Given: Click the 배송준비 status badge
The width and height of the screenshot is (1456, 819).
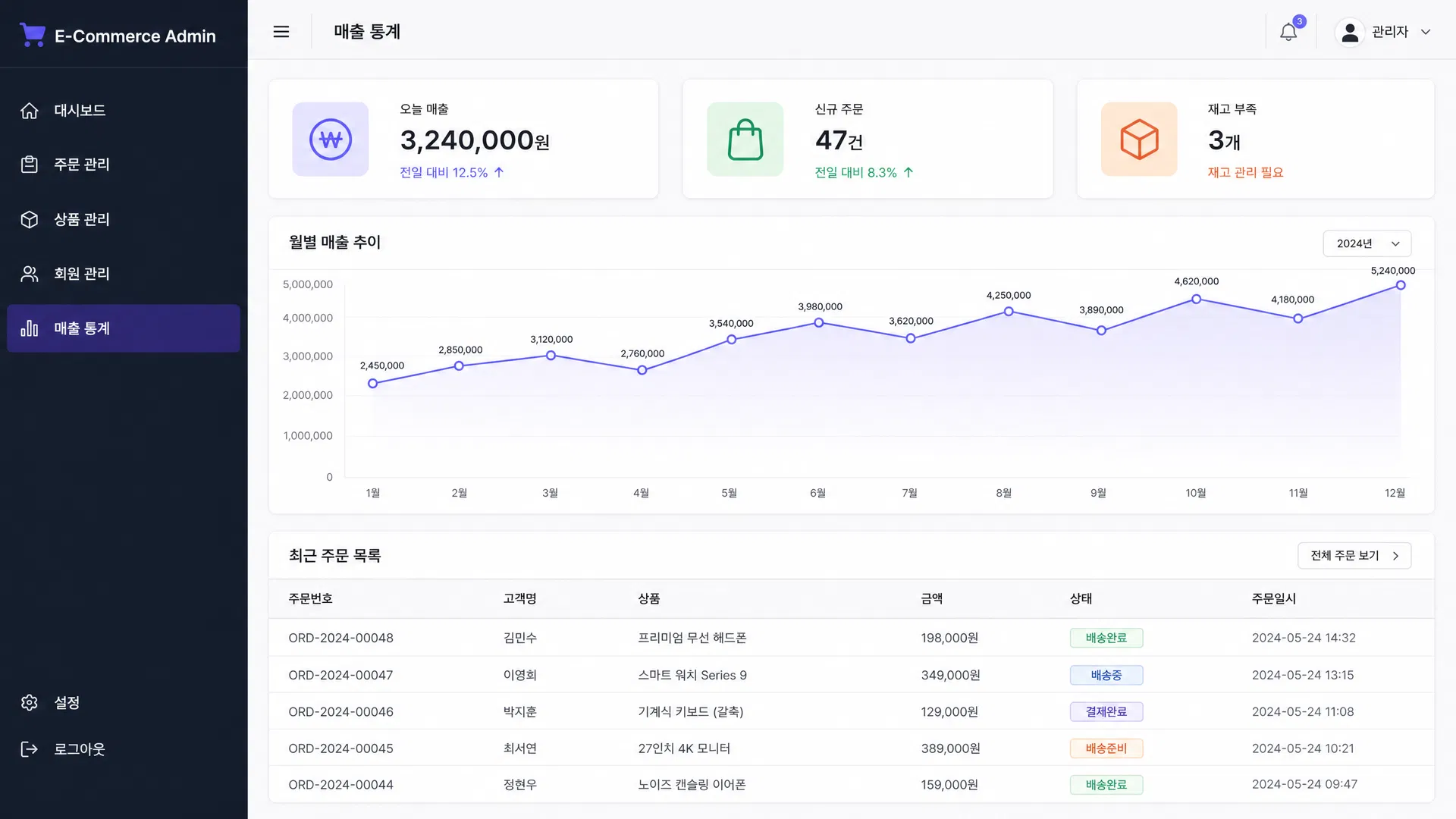Looking at the screenshot, I should [1106, 748].
